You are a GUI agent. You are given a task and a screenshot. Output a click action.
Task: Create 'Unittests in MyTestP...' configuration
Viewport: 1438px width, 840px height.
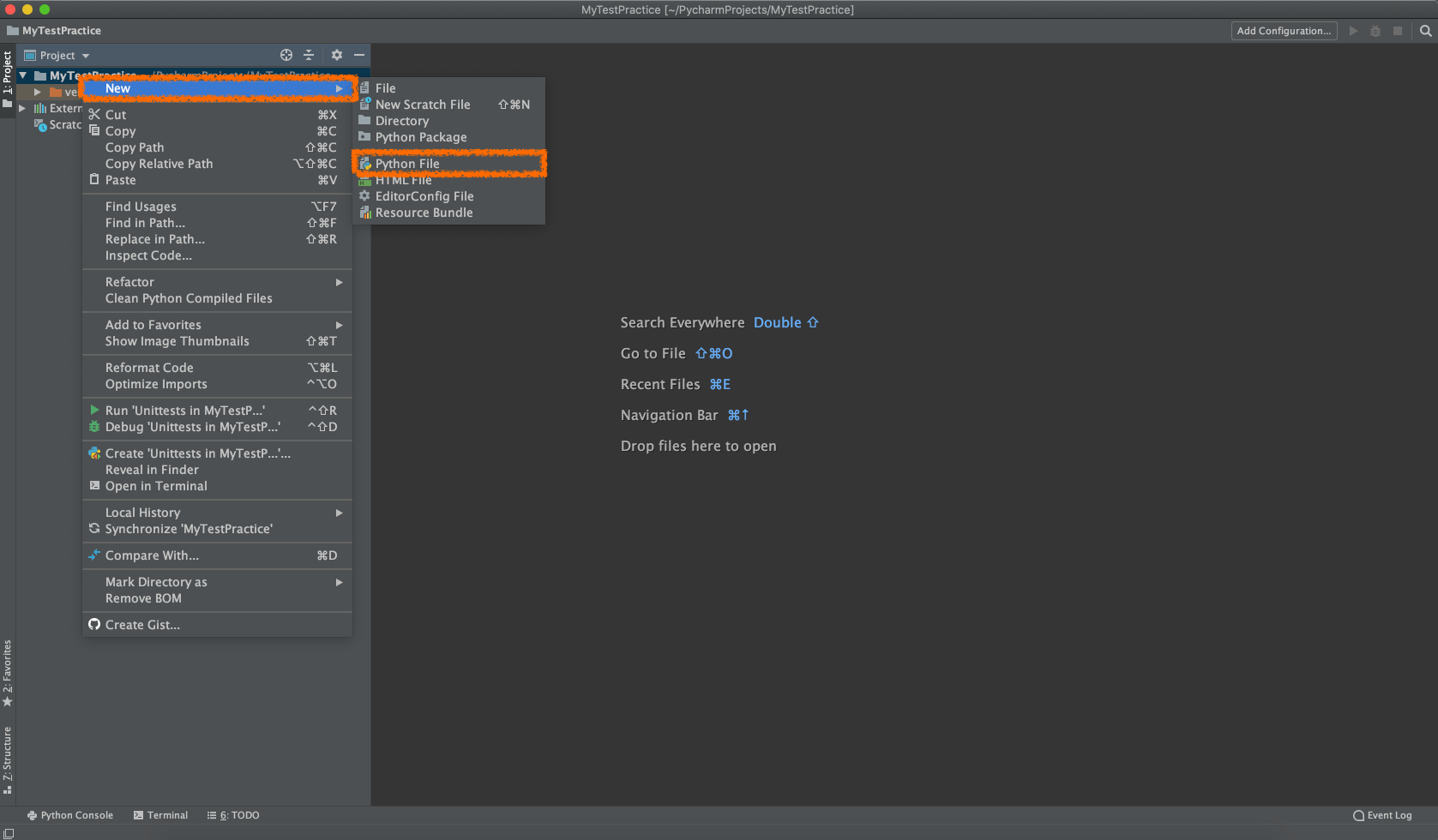[217, 453]
